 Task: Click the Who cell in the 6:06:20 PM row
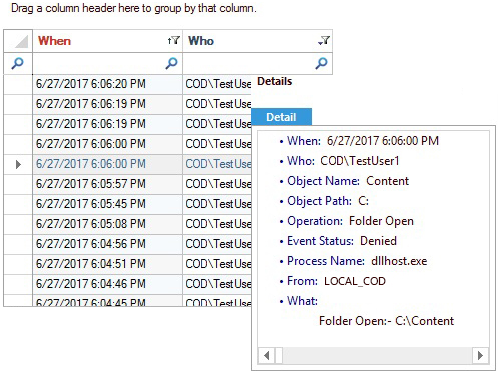217,84
